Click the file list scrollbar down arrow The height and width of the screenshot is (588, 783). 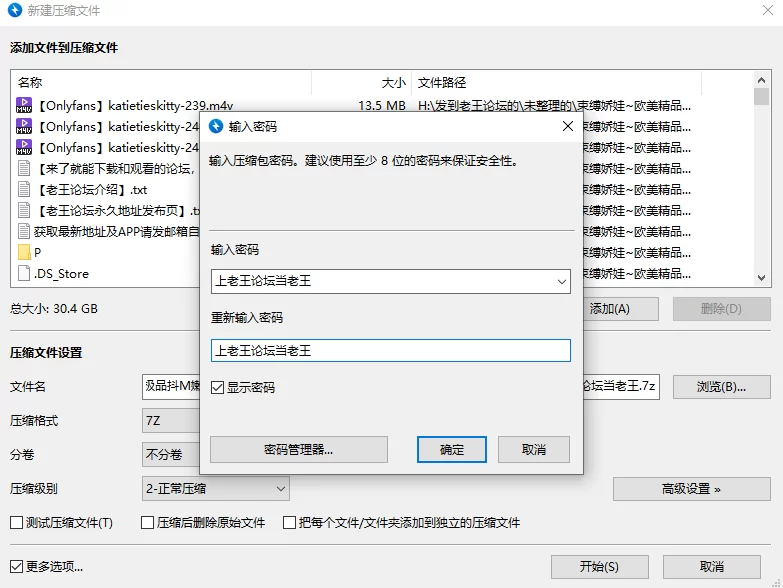762,278
